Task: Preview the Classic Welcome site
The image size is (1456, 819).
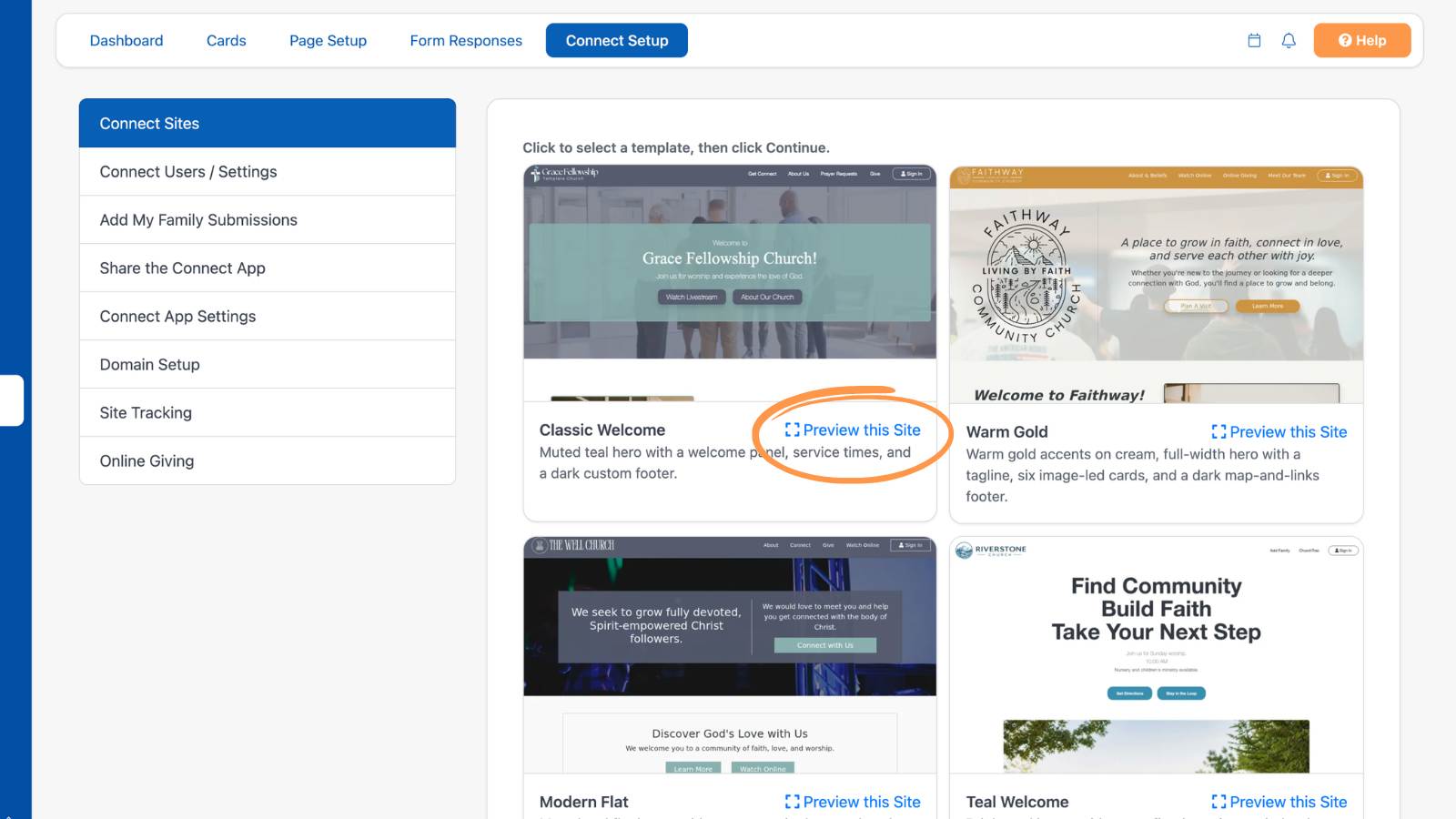Action: point(853,430)
